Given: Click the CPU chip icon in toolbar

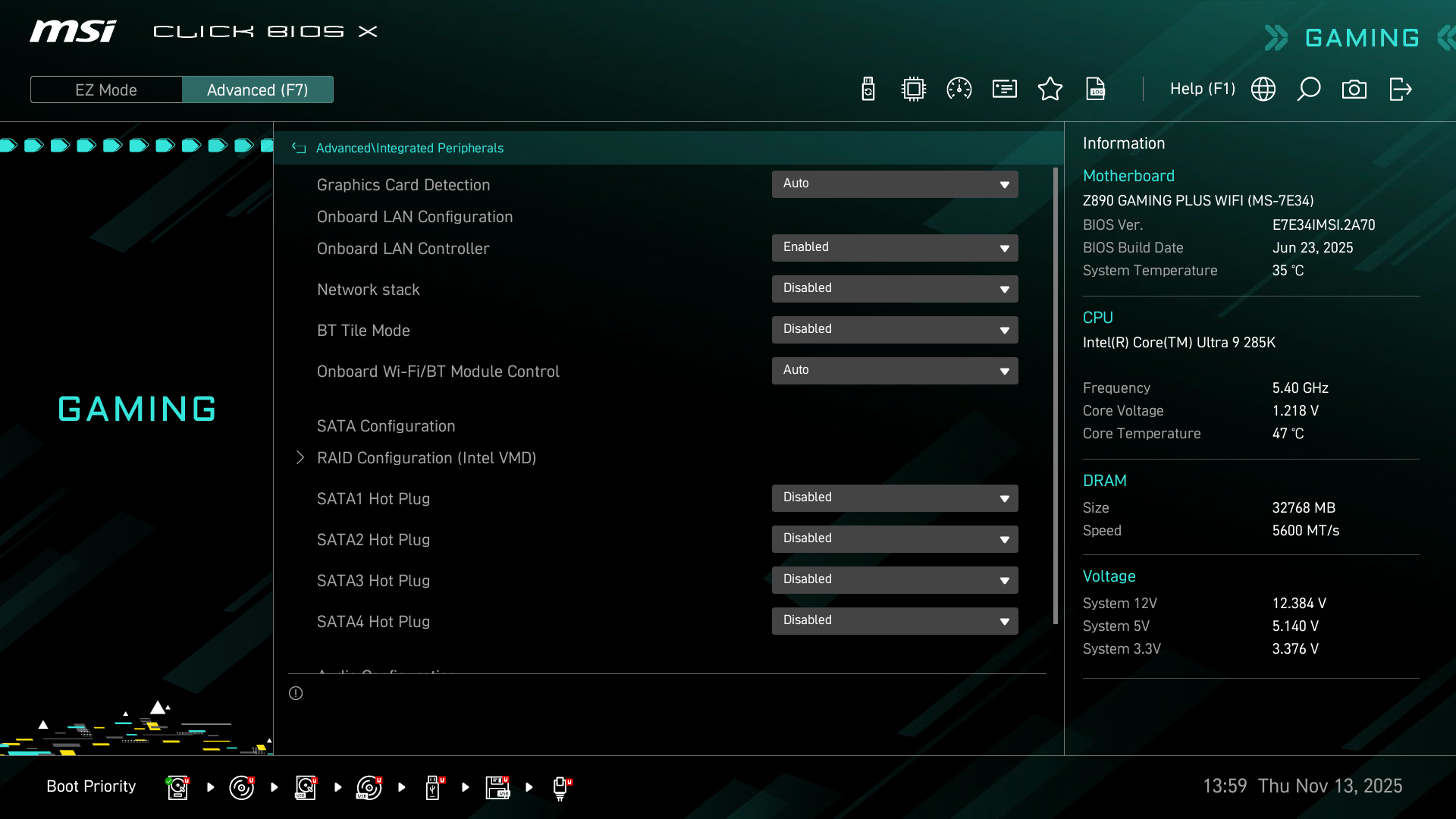Looking at the screenshot, I should click(914, 89).
